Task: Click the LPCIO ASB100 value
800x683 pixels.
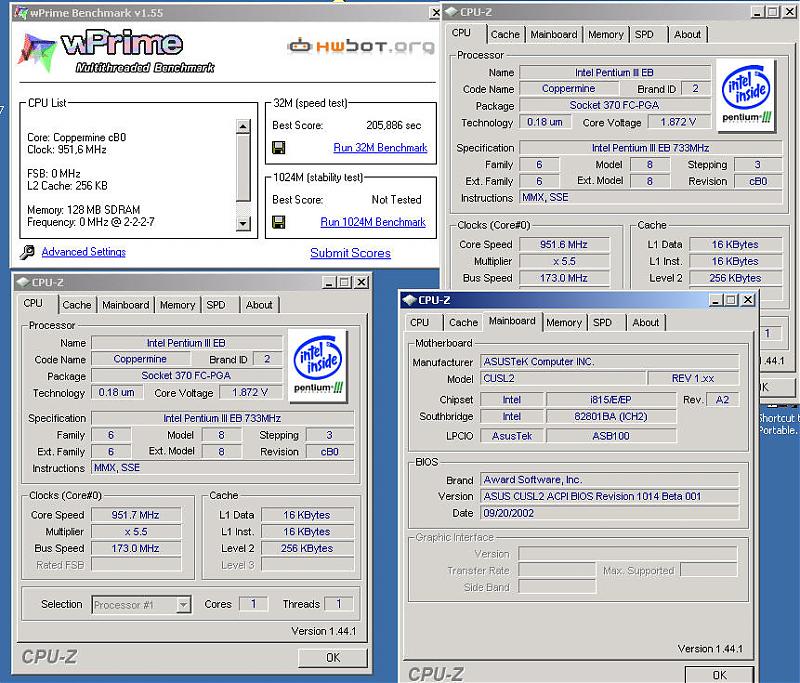Action: tap(611, 436)
